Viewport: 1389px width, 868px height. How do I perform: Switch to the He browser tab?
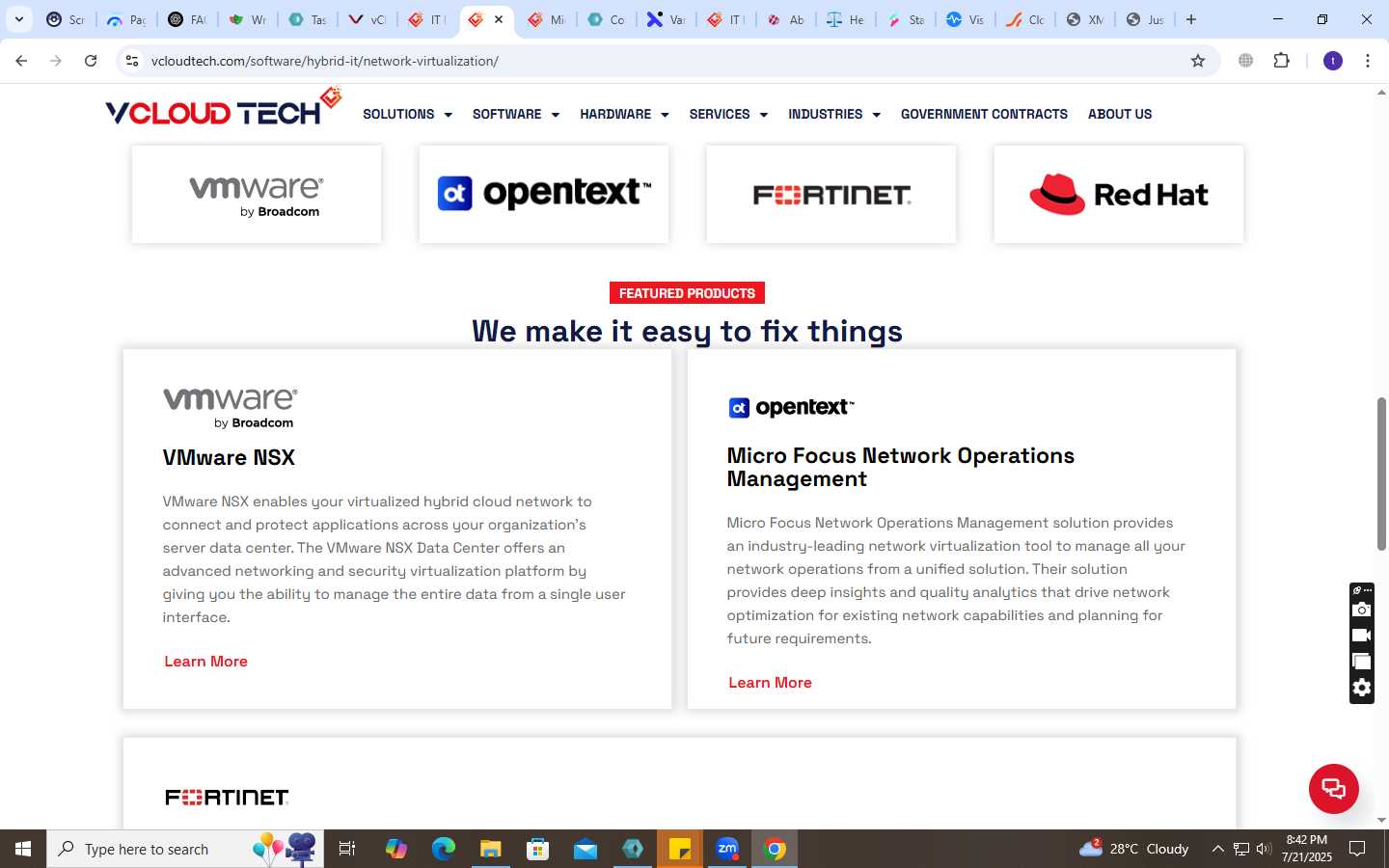point(847,19)
